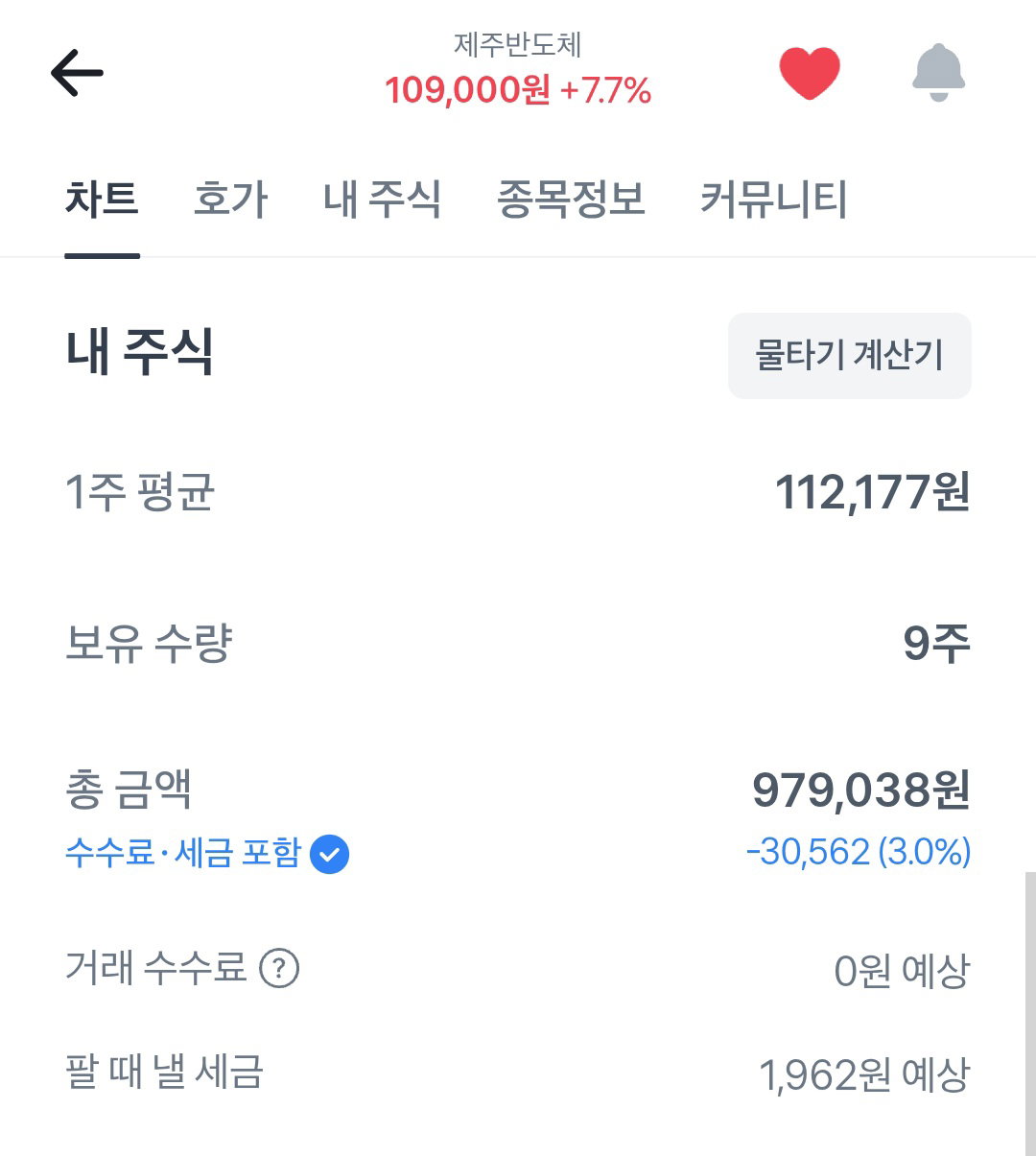Click the 109,000원 +7.7% price header

(x=518, y=91)
